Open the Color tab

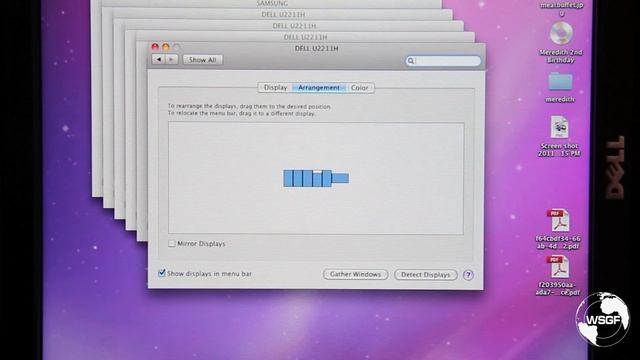(360, 88)
